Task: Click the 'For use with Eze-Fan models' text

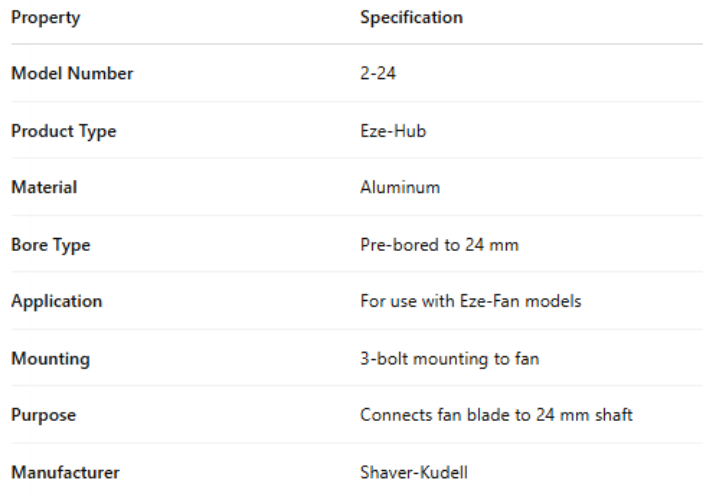Action: [470, 301]
